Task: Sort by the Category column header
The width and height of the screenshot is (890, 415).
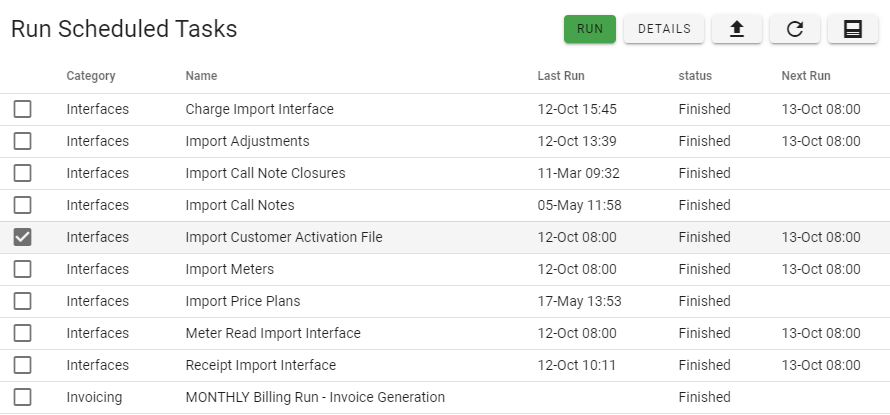Action: [91, 76]
